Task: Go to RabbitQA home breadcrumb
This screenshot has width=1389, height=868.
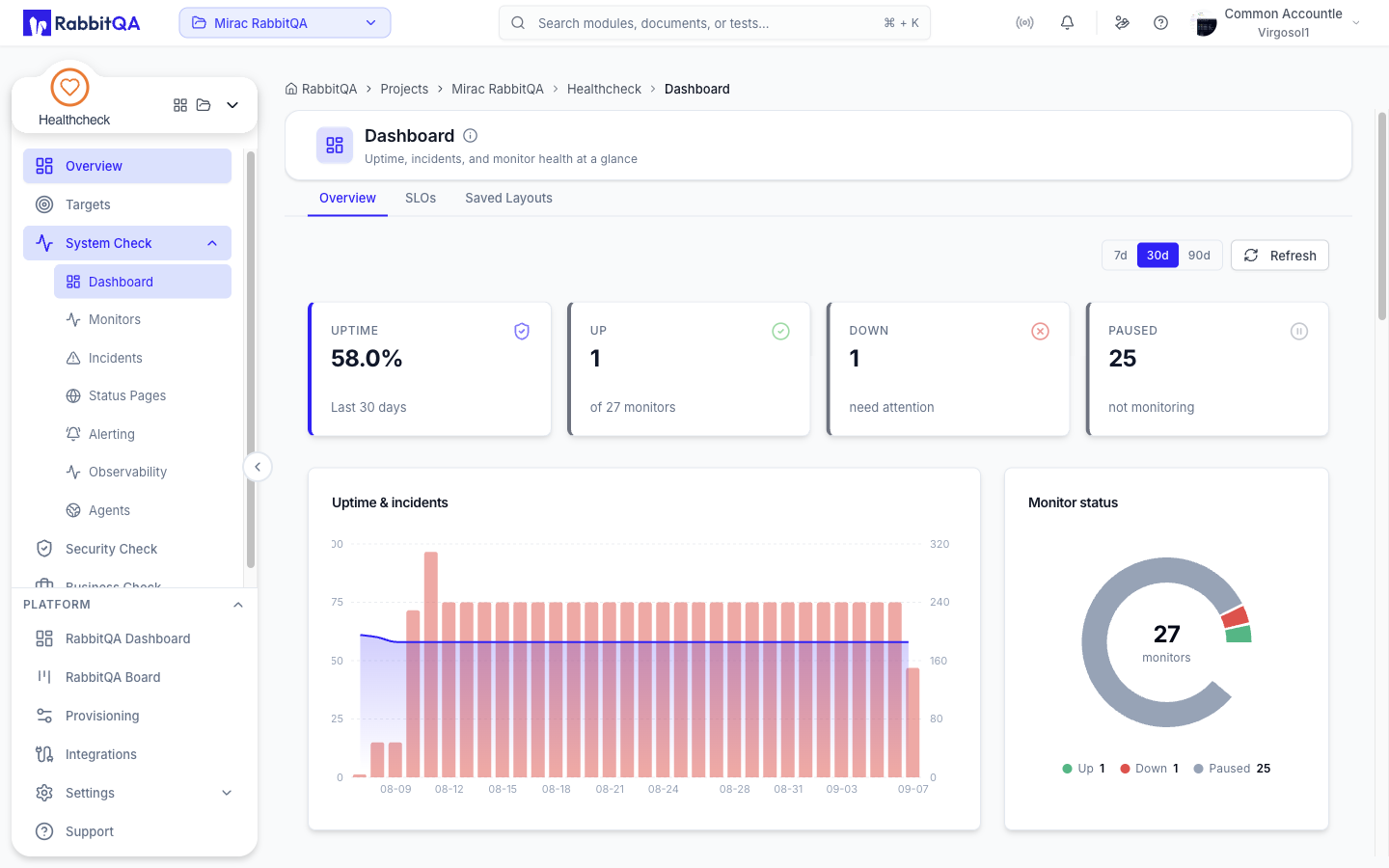Action: coord(321,89)
